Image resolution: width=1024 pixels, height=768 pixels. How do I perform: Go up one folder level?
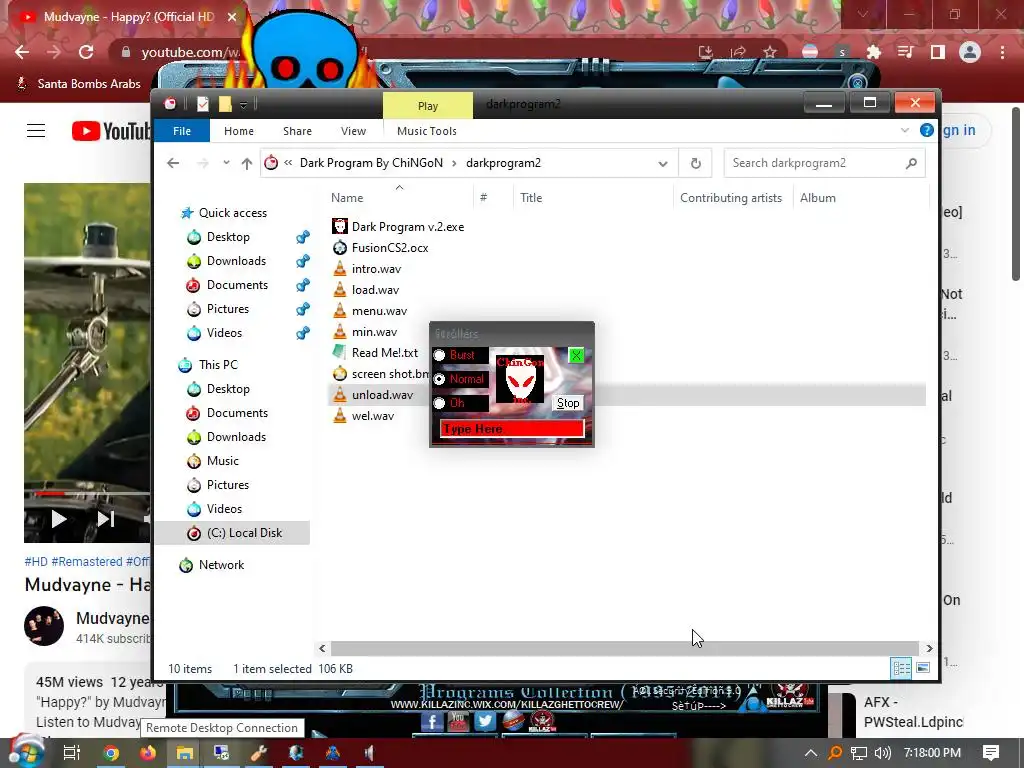246,163
